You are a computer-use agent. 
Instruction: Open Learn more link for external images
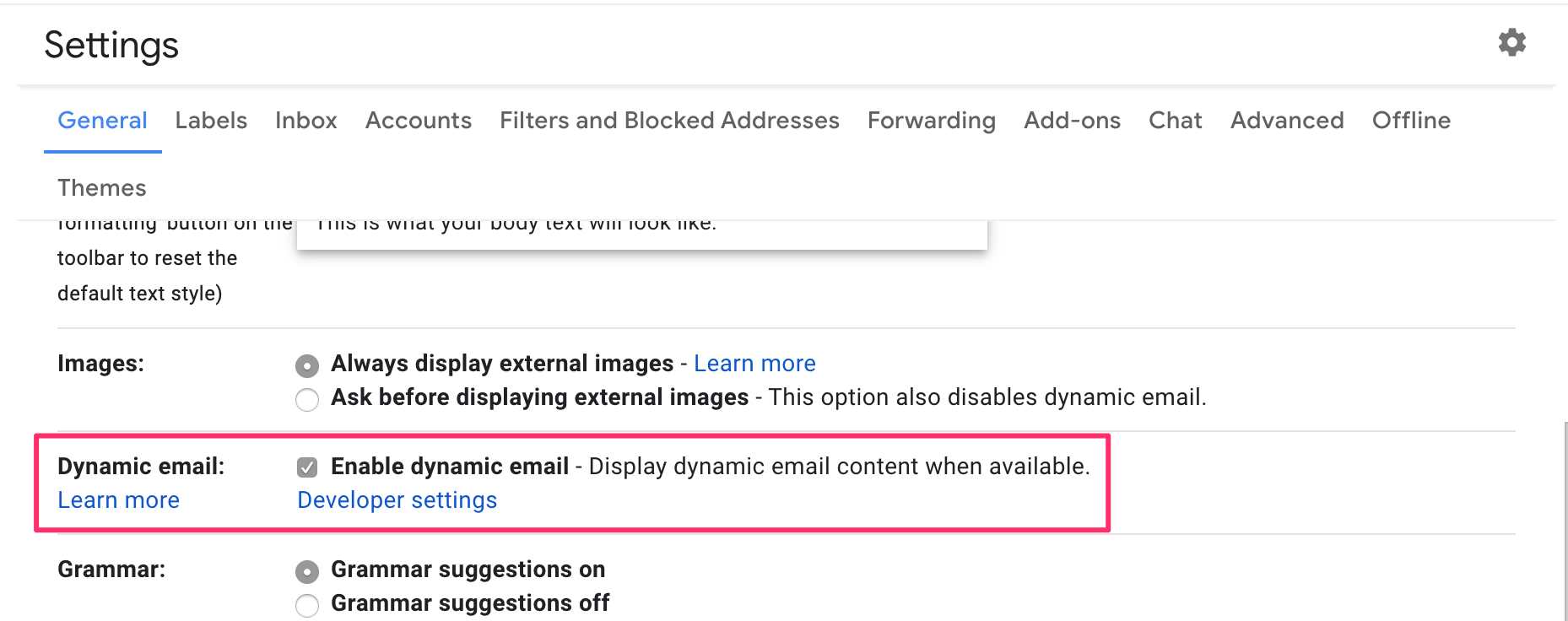[x=754, y=364]
